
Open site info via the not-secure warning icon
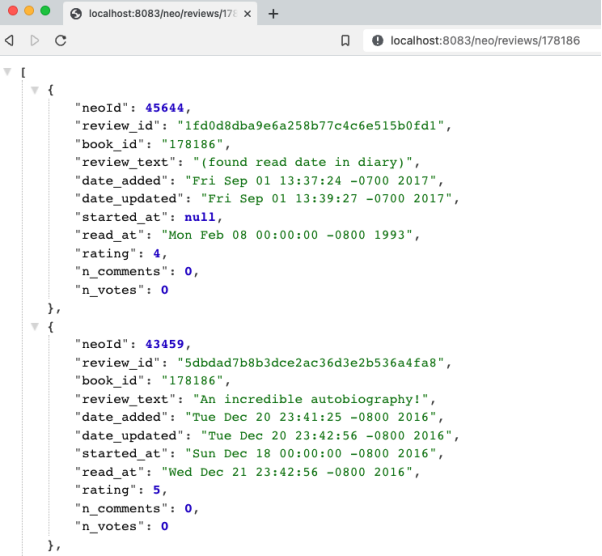[x=377, y=40]
